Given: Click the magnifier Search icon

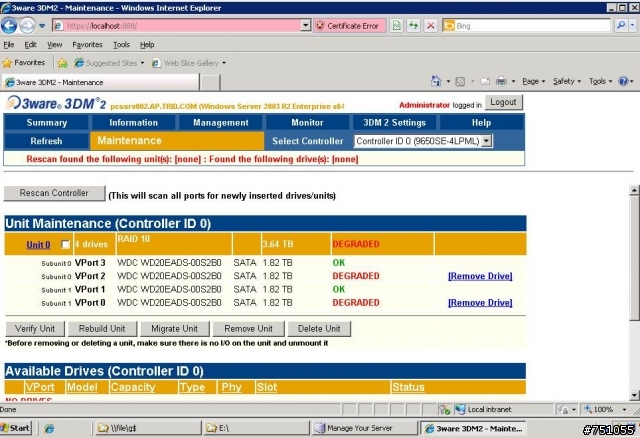Looking at the screenshot, I should (620, 26).
